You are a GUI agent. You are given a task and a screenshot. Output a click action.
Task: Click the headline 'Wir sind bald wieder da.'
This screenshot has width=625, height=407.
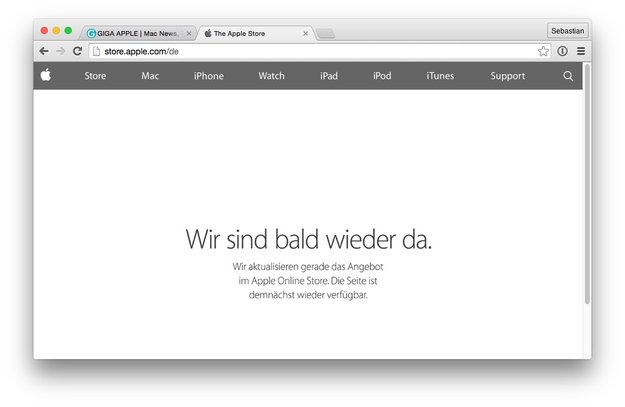(309, 239)
